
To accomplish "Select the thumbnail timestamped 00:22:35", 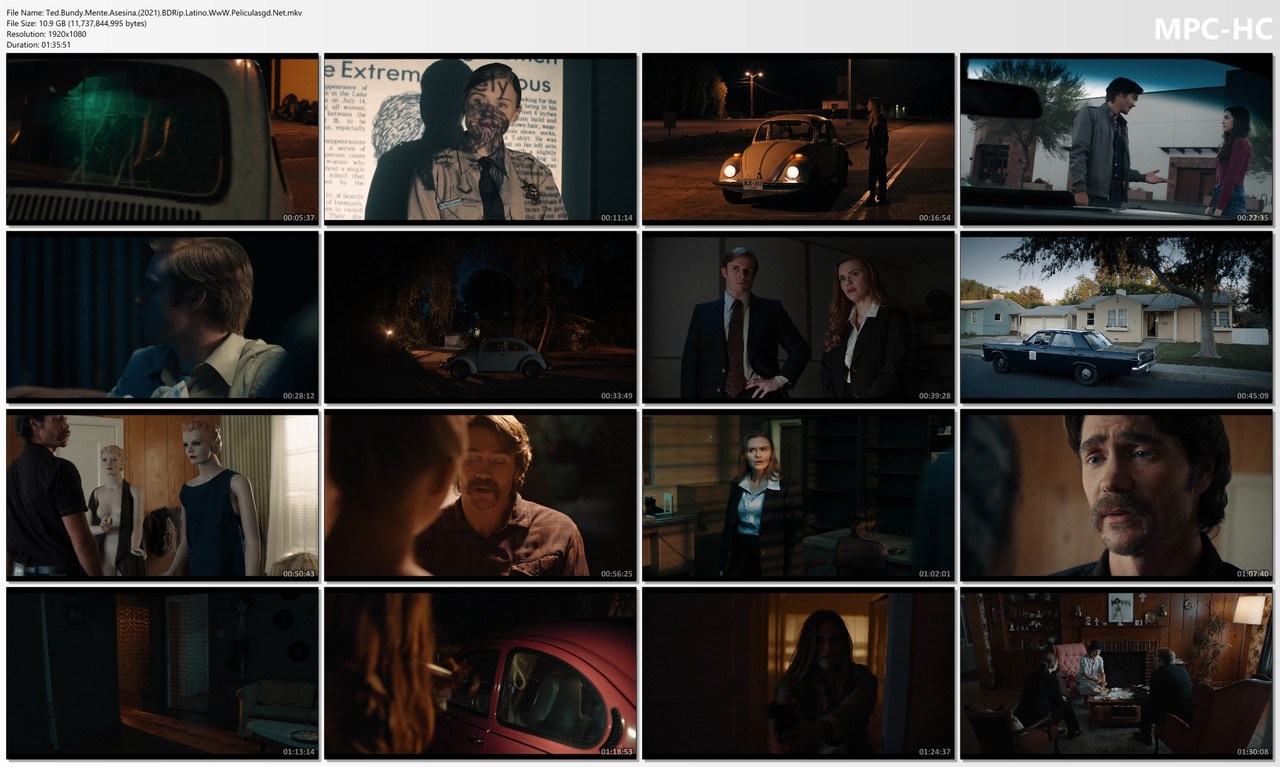I will (1116, 139).
